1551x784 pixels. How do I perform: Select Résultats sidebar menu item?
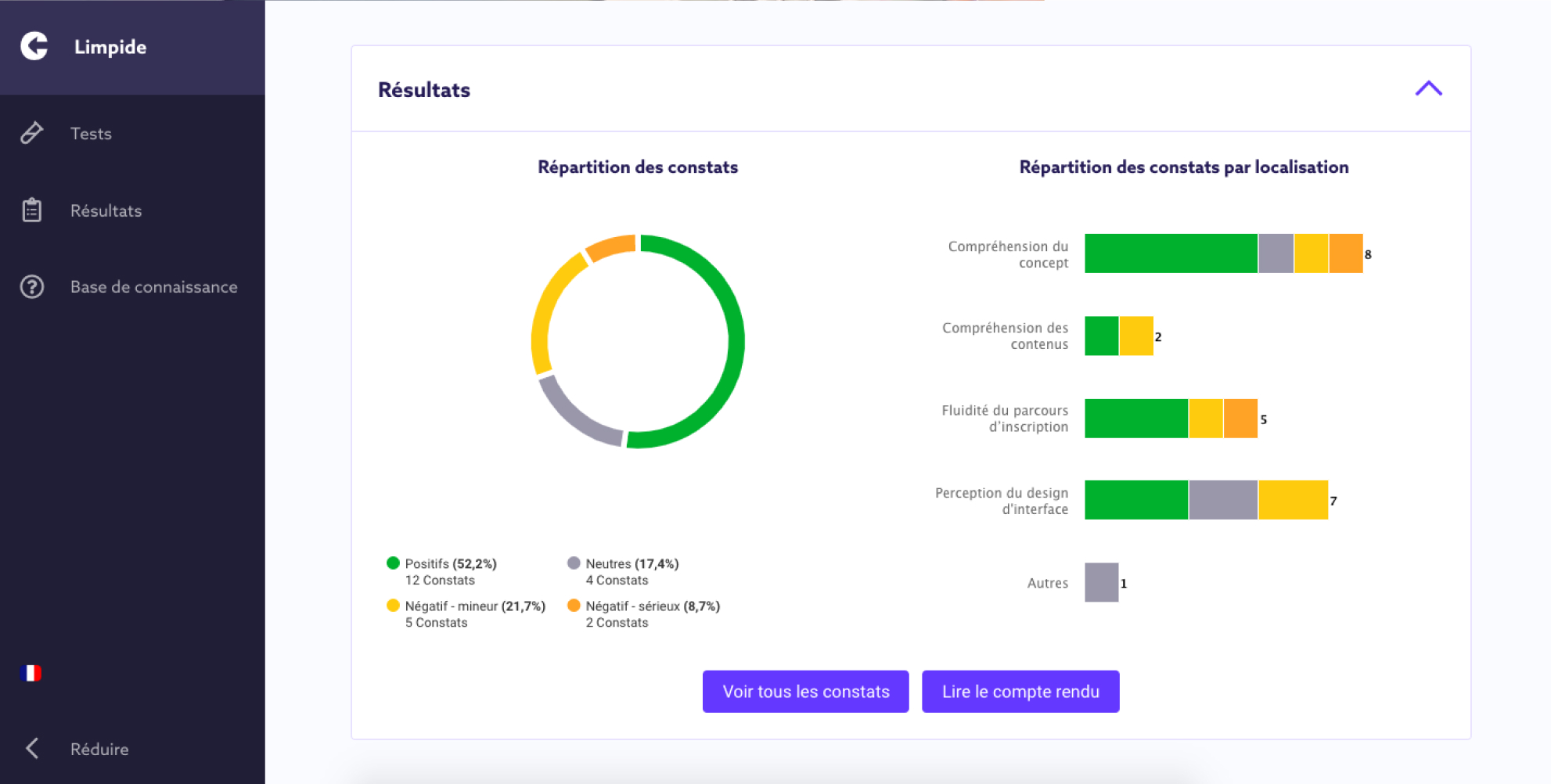point(106,211)
